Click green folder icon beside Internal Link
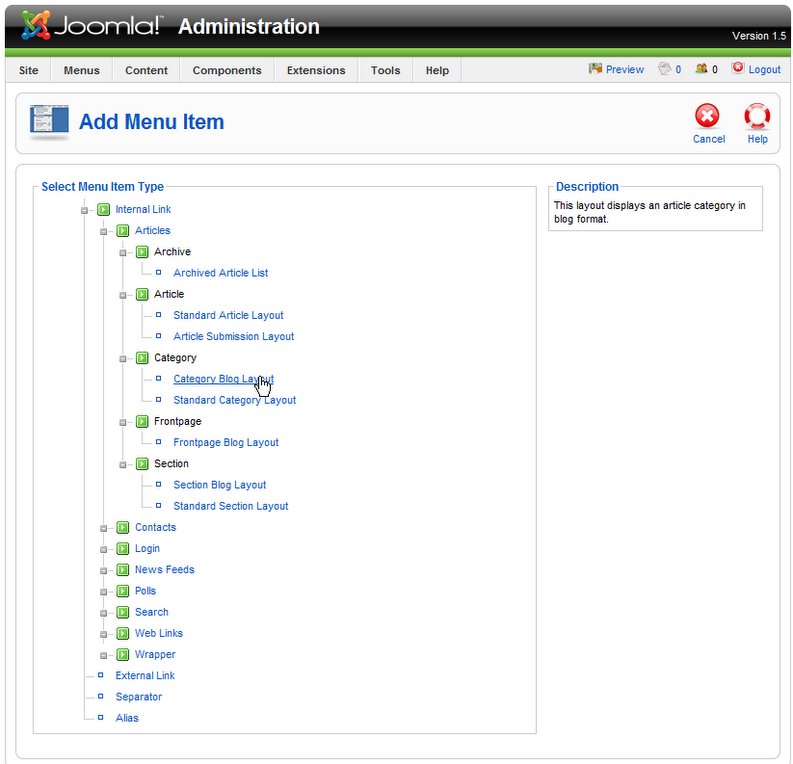Screen dimensions: 793x764 (104, 209)
